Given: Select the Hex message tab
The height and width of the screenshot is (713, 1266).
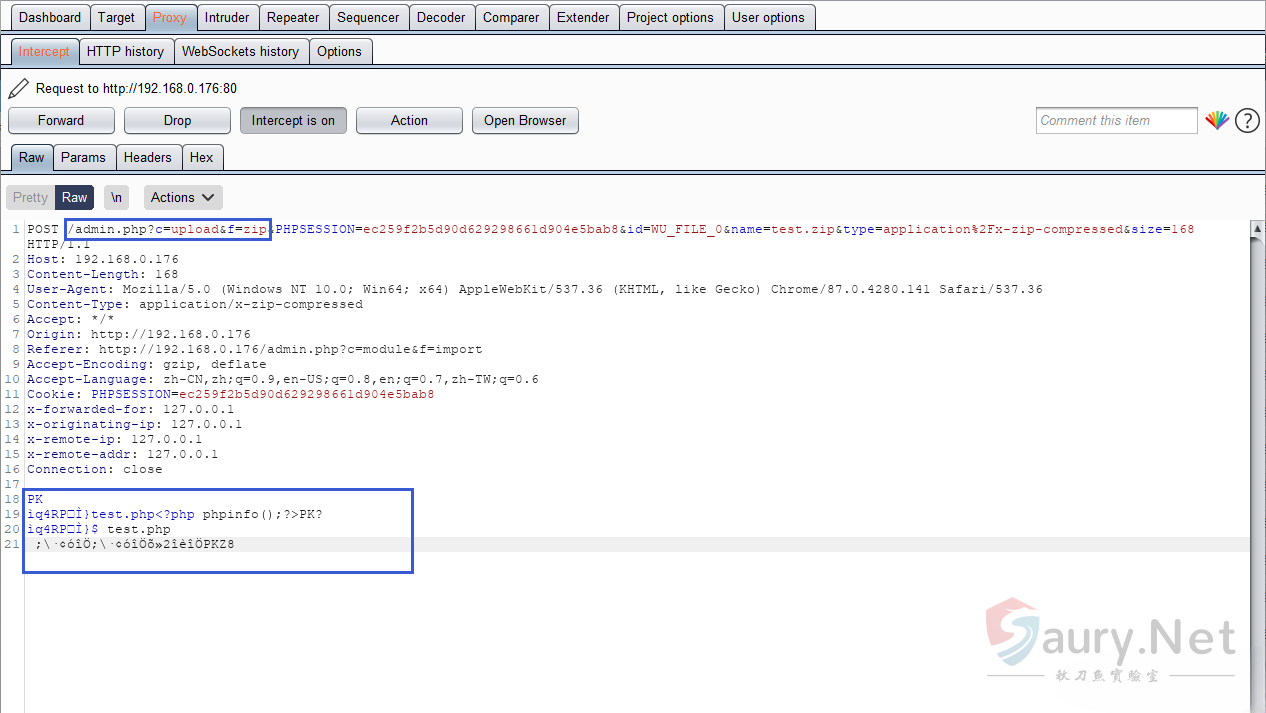Looking at the screenshot, I should pos(201,157).
